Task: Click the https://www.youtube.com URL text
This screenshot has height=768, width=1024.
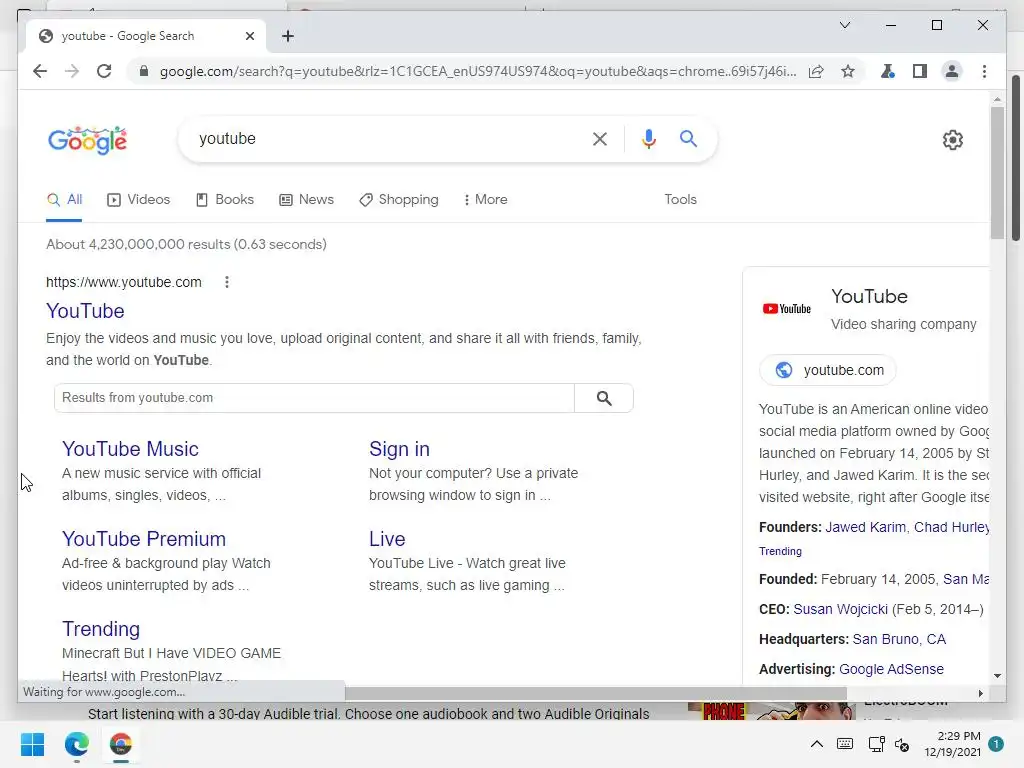Action: [123, 282]
